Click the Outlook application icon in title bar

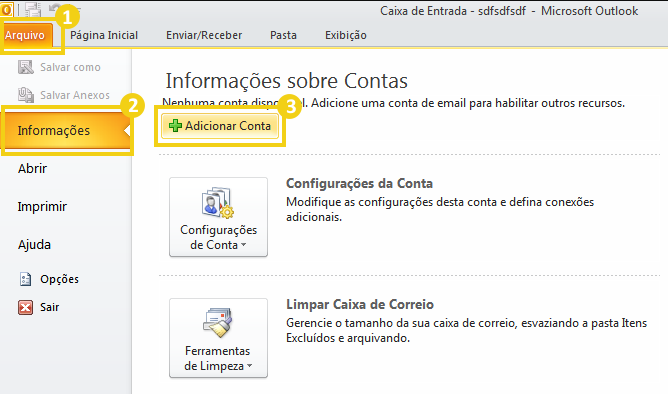tap(6, 9)
